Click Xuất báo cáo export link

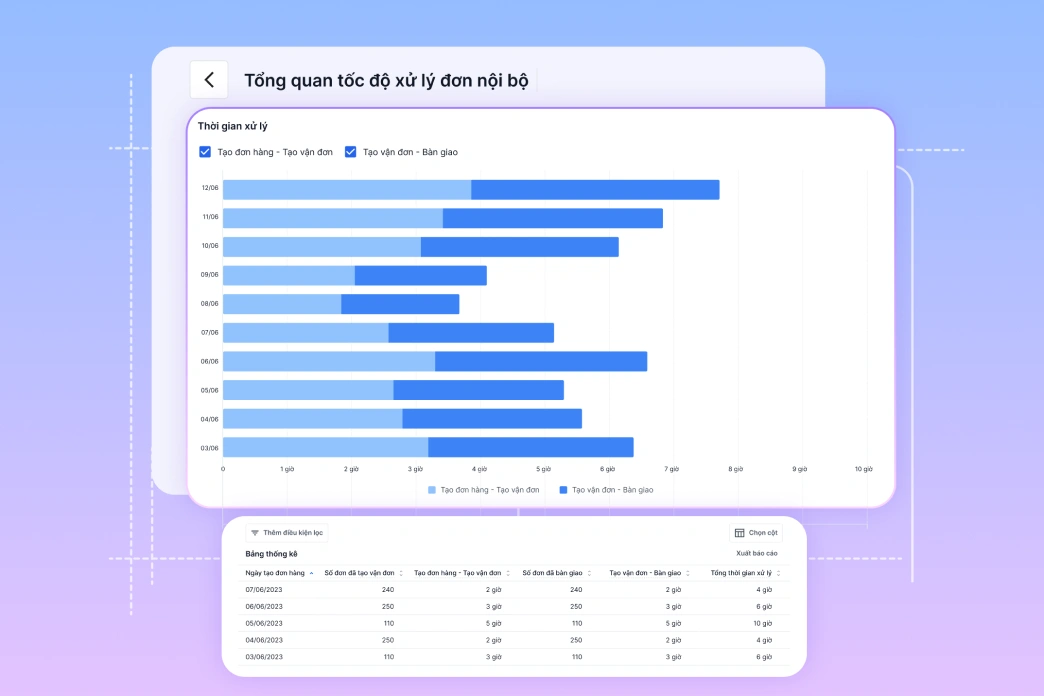pyautogui.click(x=756, y=553)
